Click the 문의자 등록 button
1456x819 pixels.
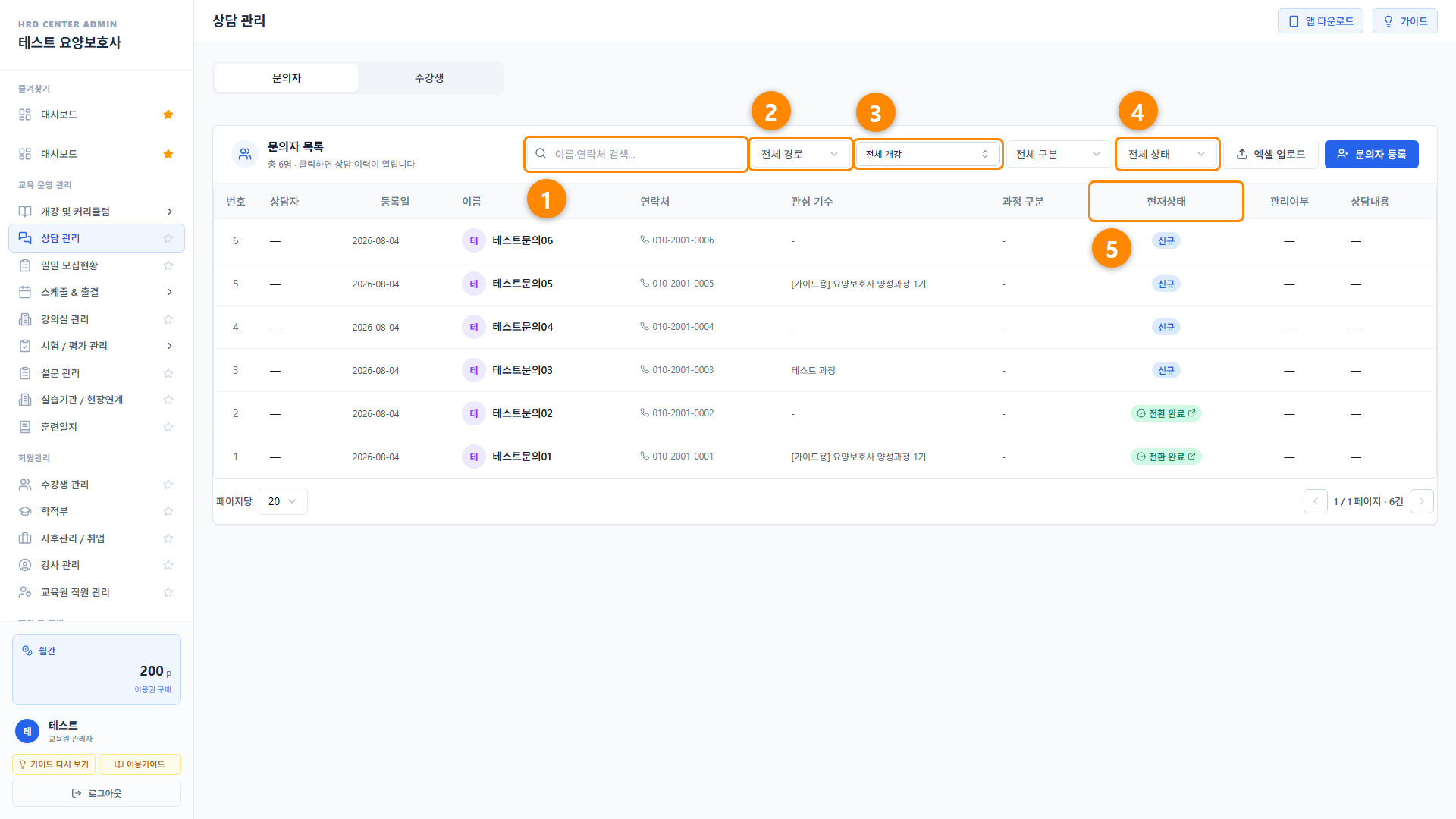[x=1371, y=155]
